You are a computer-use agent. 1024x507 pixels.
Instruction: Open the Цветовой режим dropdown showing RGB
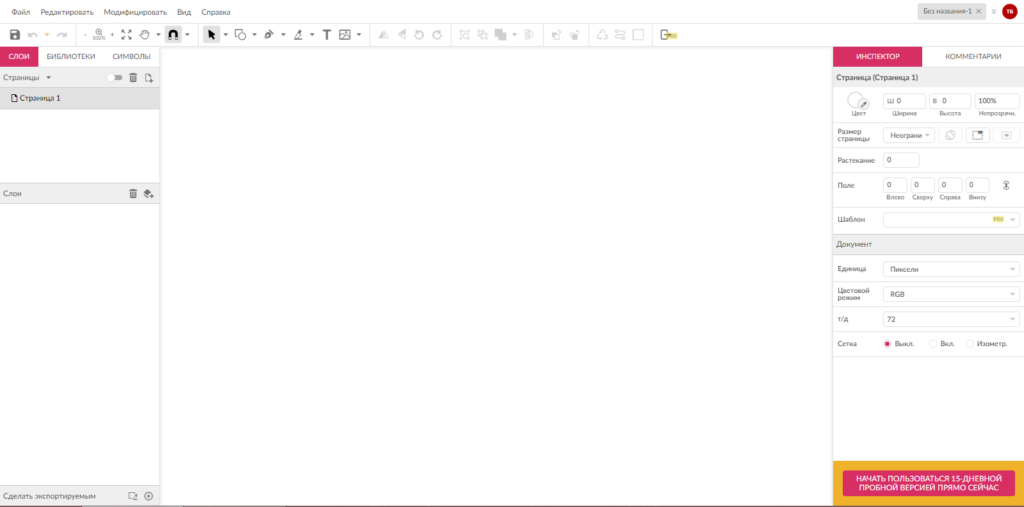tap(950, 294)
